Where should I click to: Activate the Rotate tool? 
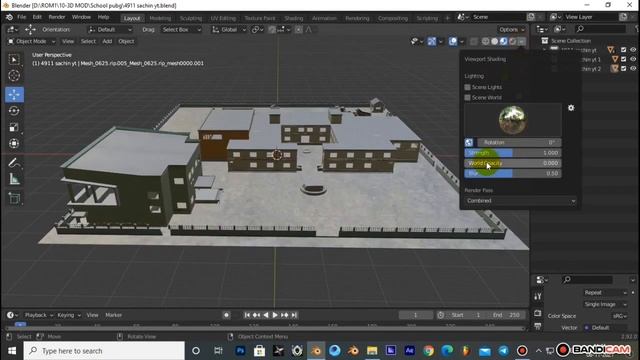click(14, 111)
